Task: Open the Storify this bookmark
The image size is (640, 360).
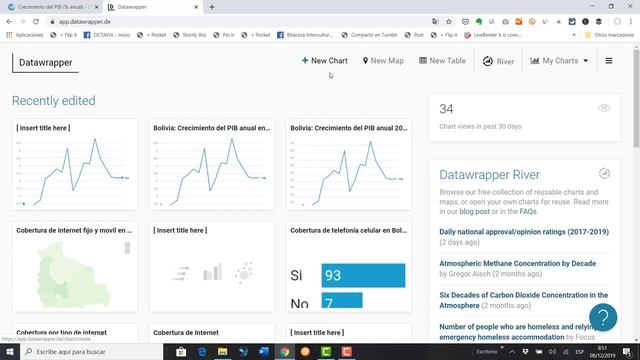Action: click(x=190, y=35)
